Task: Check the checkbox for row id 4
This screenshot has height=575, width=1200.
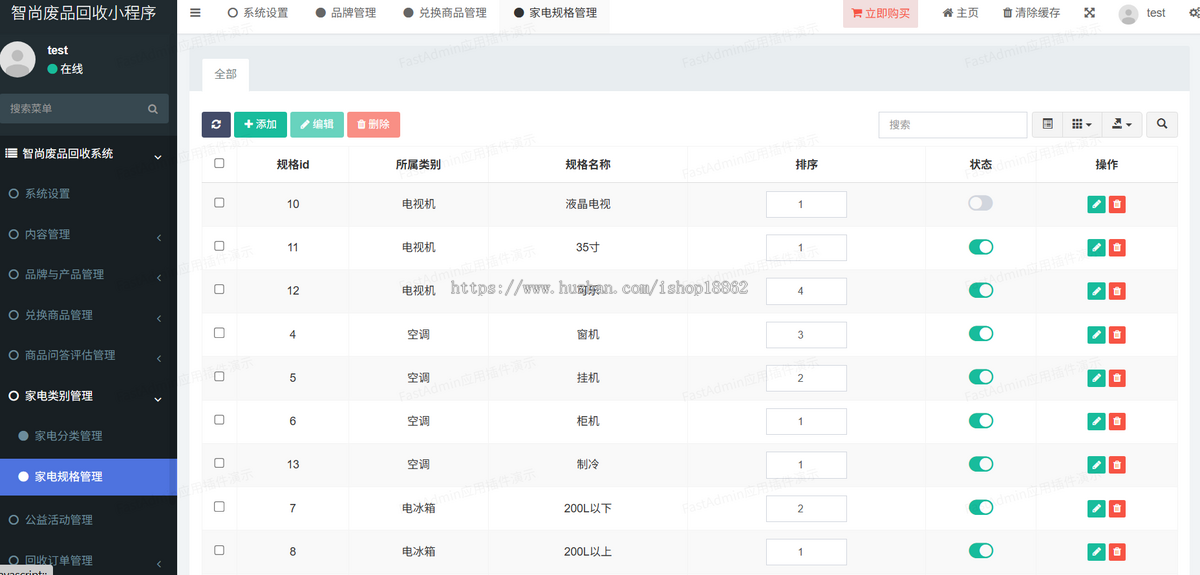Action: 219,332
